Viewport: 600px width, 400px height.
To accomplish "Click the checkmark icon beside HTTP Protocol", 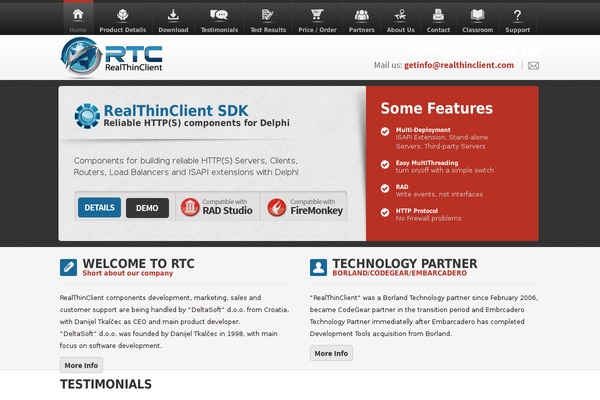I will tap(385, 212).
